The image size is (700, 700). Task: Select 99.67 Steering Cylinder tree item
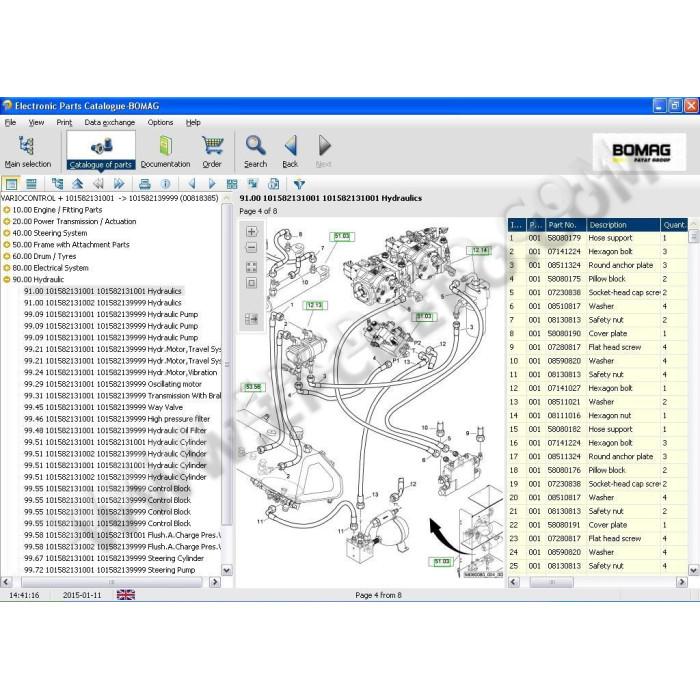114,558
